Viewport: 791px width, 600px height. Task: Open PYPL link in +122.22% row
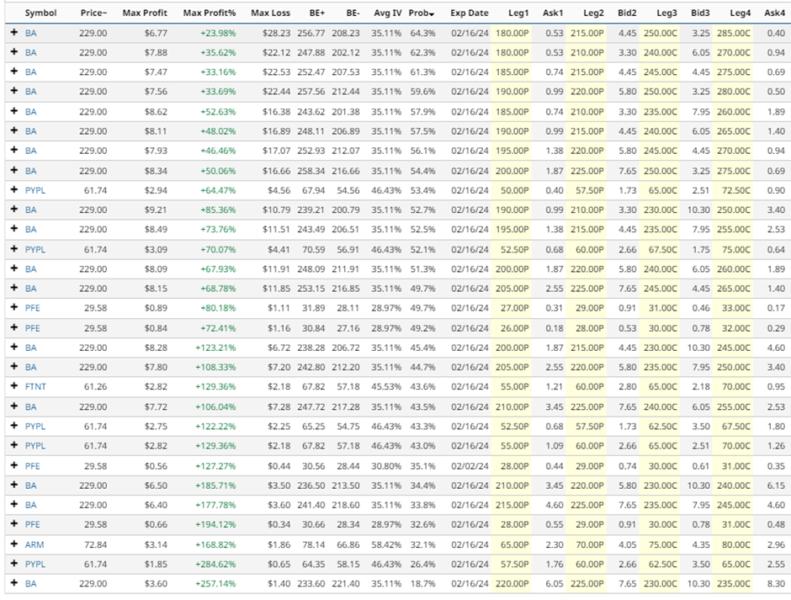[35, 426]
